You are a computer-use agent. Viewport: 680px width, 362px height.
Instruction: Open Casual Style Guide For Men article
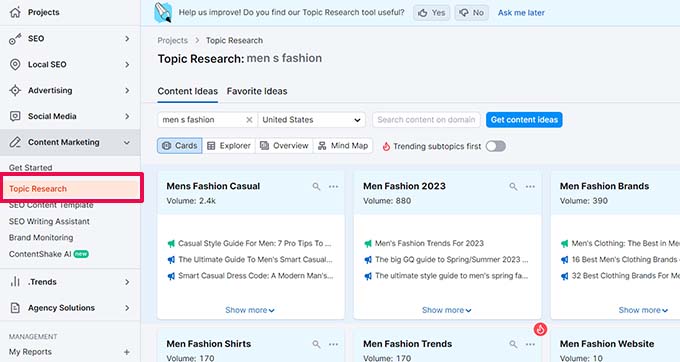255,244
